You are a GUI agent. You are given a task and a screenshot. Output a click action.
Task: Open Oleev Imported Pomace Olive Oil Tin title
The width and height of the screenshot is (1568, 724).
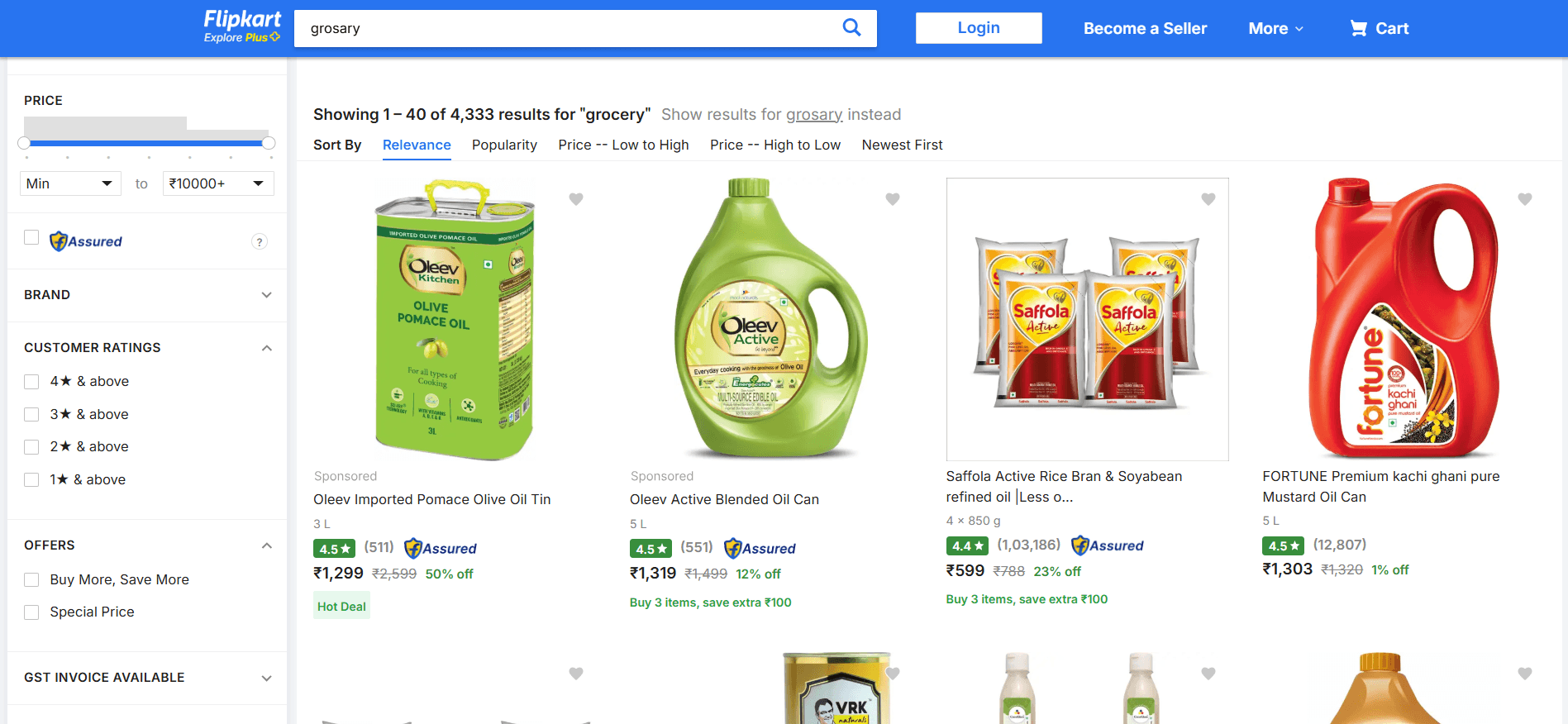[x=431, y=499]
